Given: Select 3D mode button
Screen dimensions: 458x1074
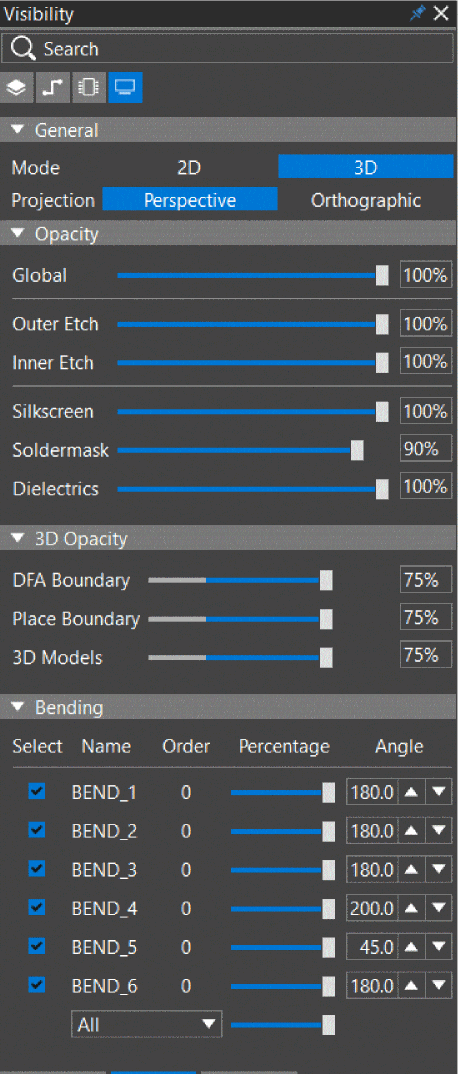Looking at the screenshot, I should [366, 168].
